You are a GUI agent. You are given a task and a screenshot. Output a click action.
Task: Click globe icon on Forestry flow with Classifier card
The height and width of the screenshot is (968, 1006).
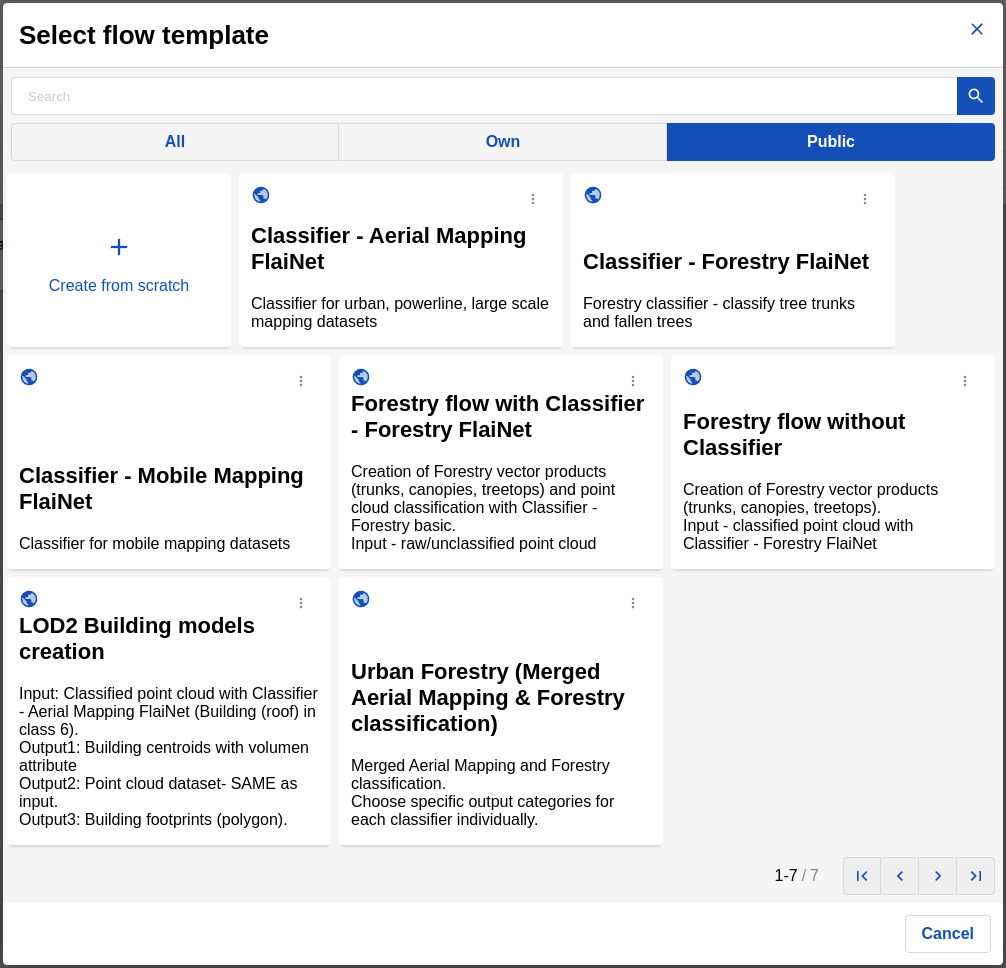pos(361,377)
